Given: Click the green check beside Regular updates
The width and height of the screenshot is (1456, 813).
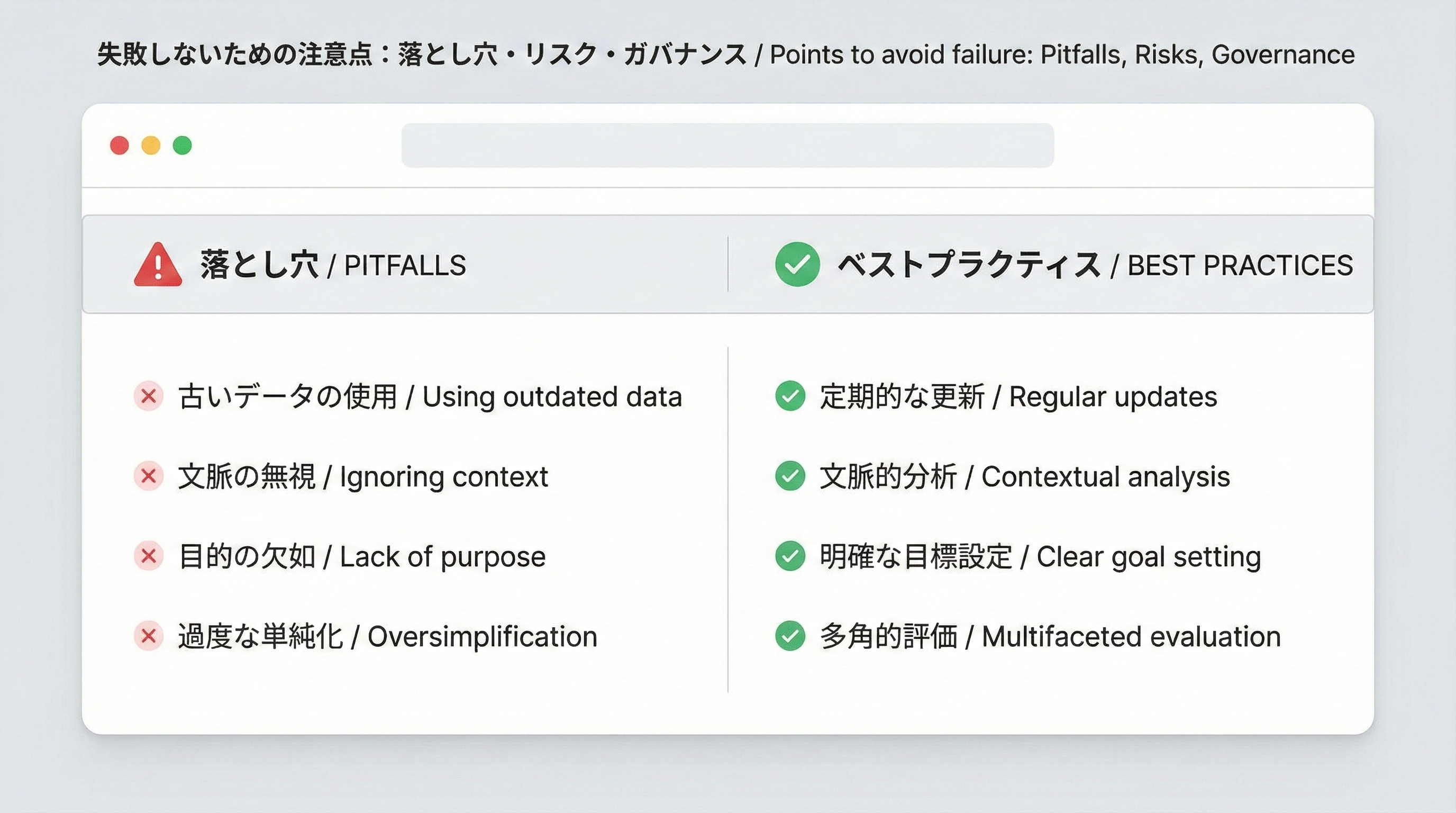Looking at the screenshot, I should [790, 396].
